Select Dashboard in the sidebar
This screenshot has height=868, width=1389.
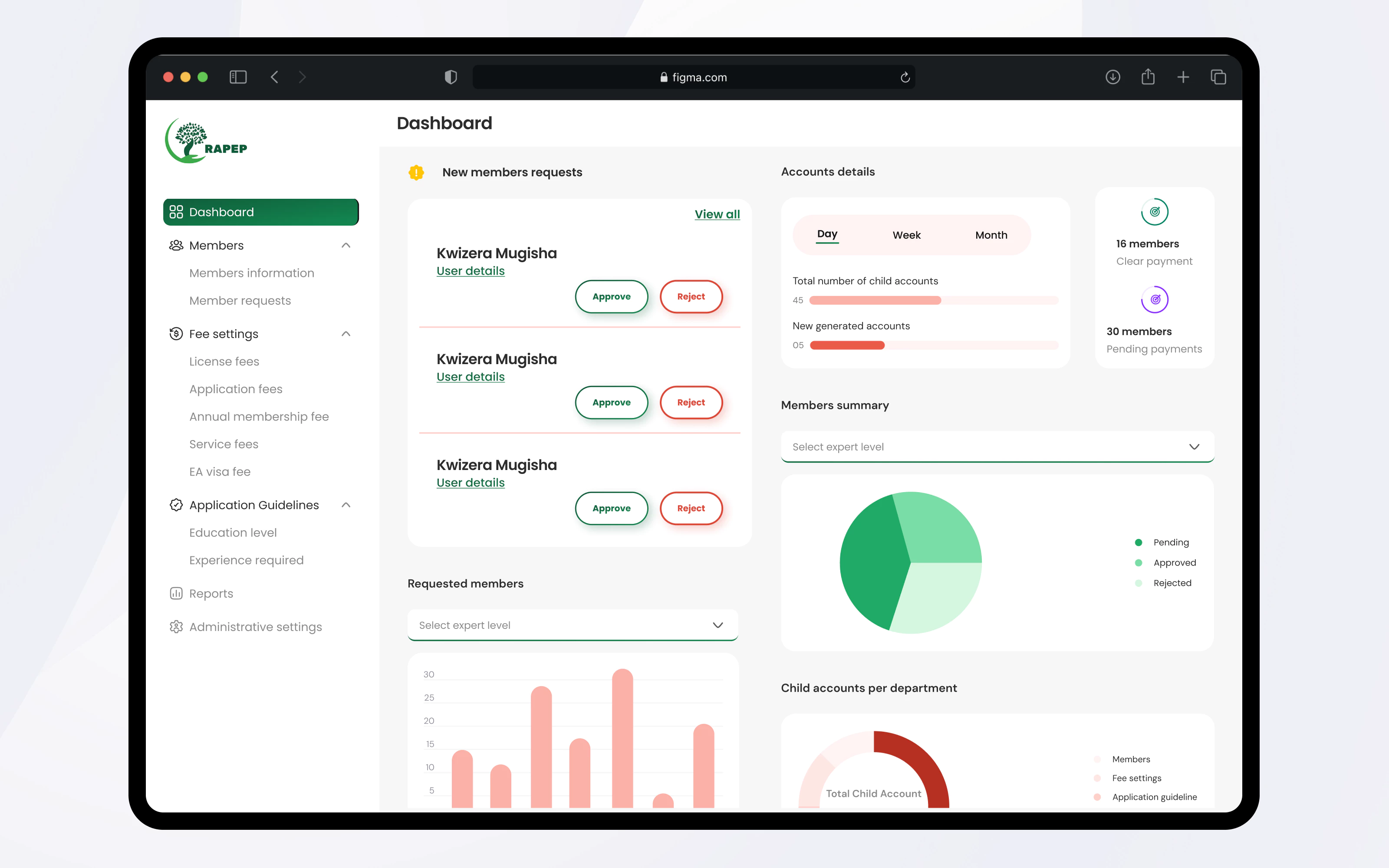coord(260,212)
